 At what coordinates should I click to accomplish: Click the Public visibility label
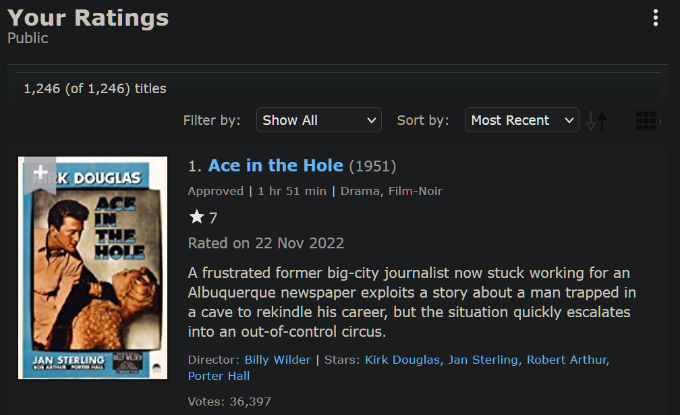(x=28, y=39)
